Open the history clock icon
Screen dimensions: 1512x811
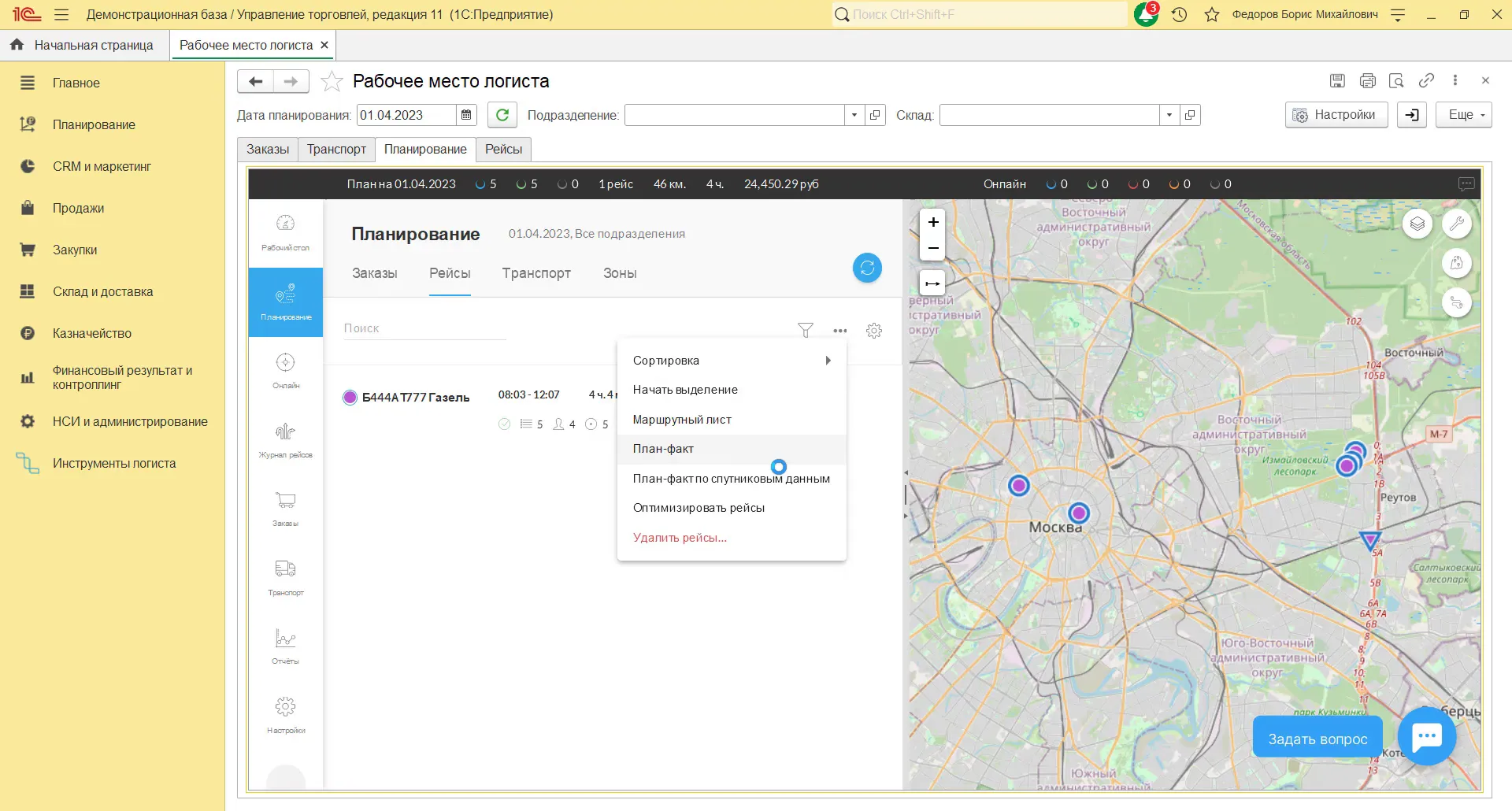point(1179,14)
